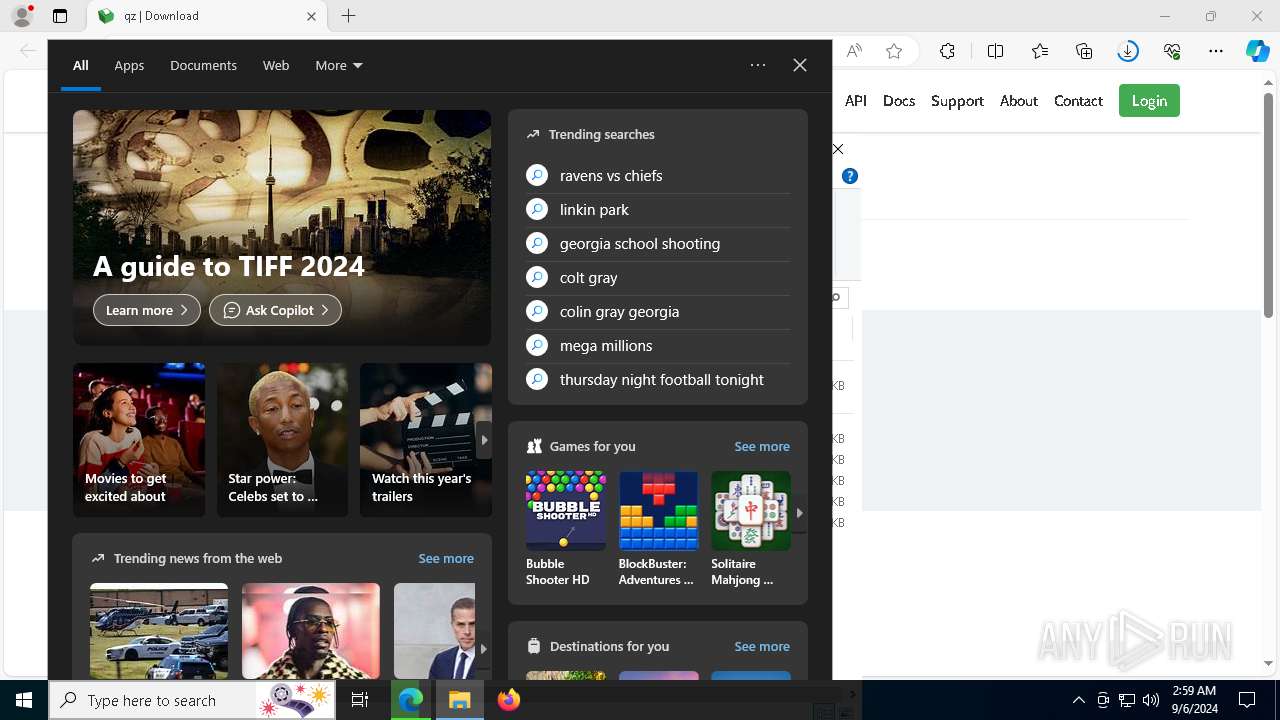Click the Read aloud icon
Viewport: 1280px width, 720px height.
(854, 51)
